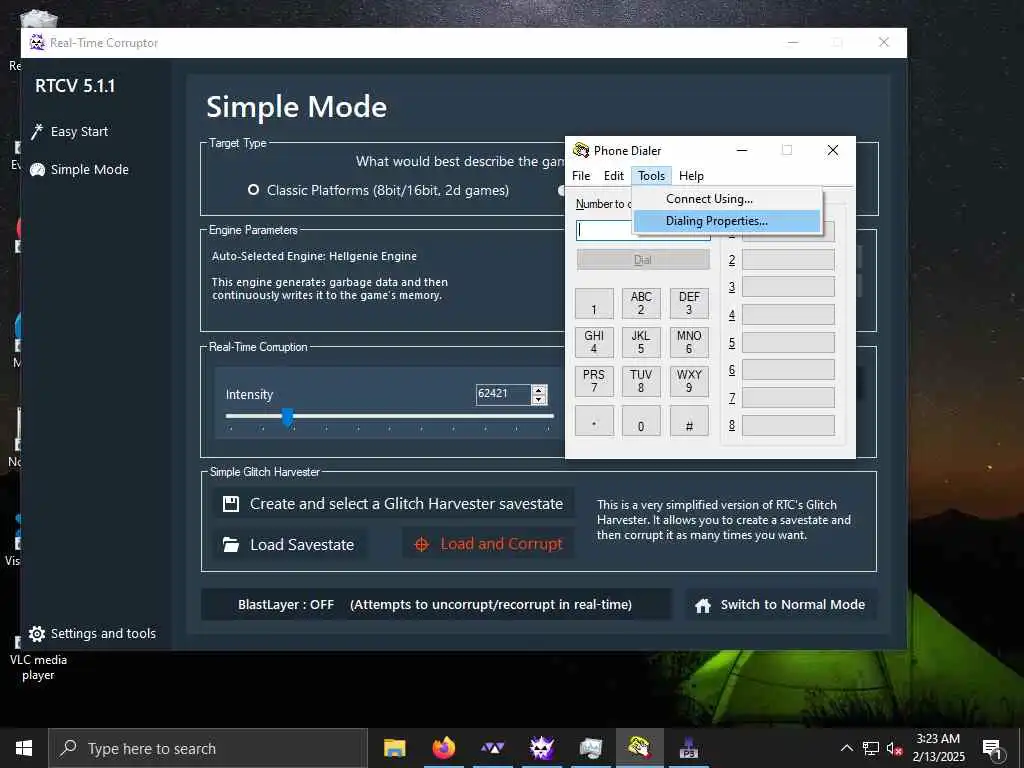Click the taskbar search box
This screenshot has width=1024, height=768.
(208, 748)
